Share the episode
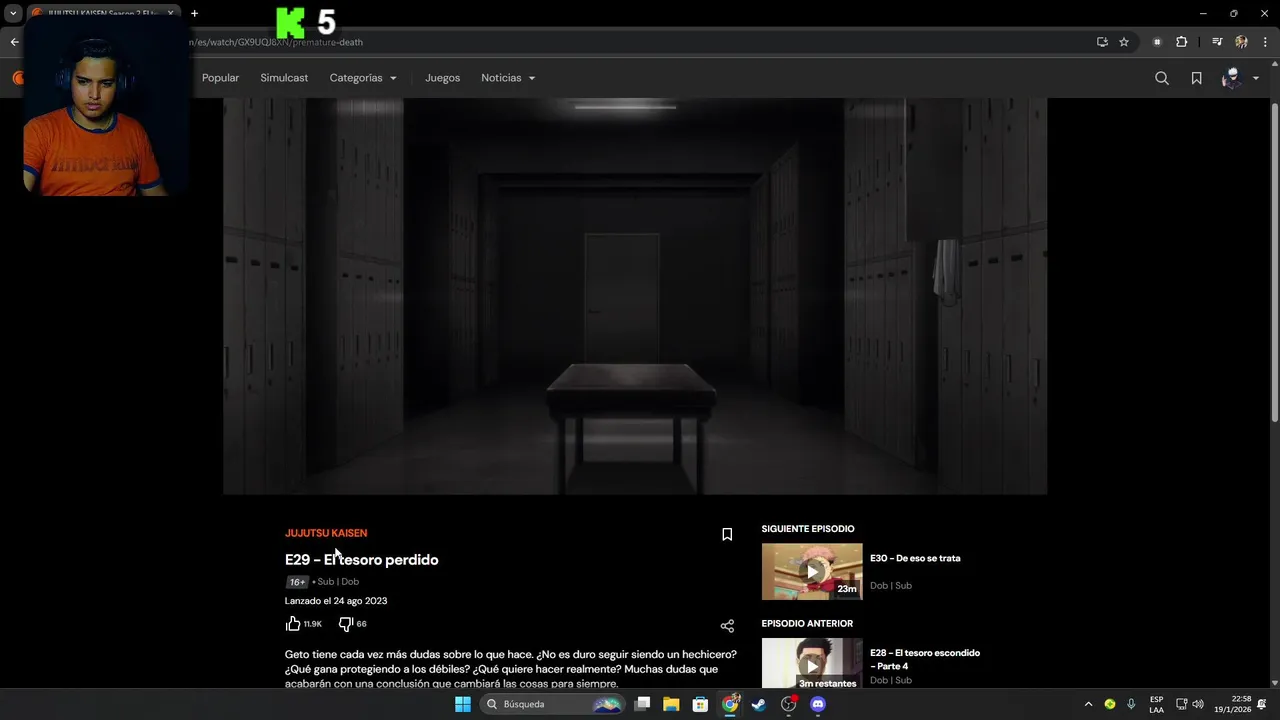Image resolution: width=1280 pixels, height=720 pixels. click(x=727, y=626)
